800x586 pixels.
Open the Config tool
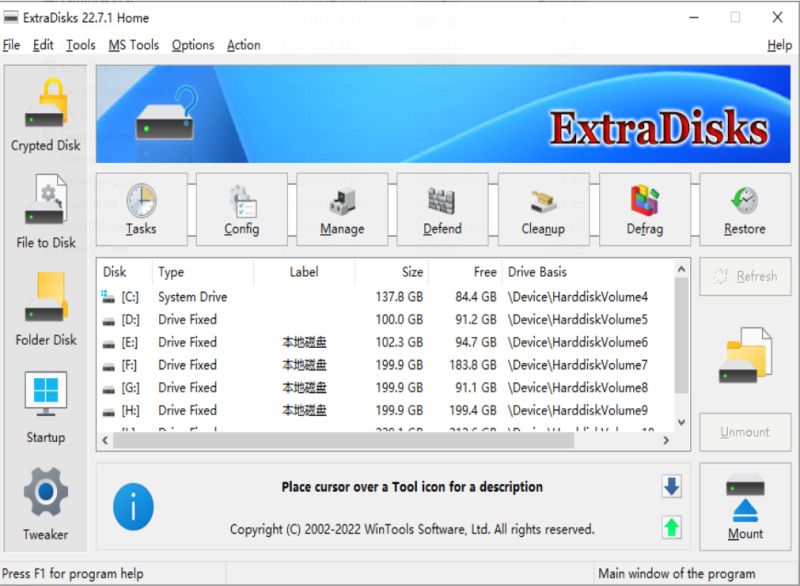(241, 209)
